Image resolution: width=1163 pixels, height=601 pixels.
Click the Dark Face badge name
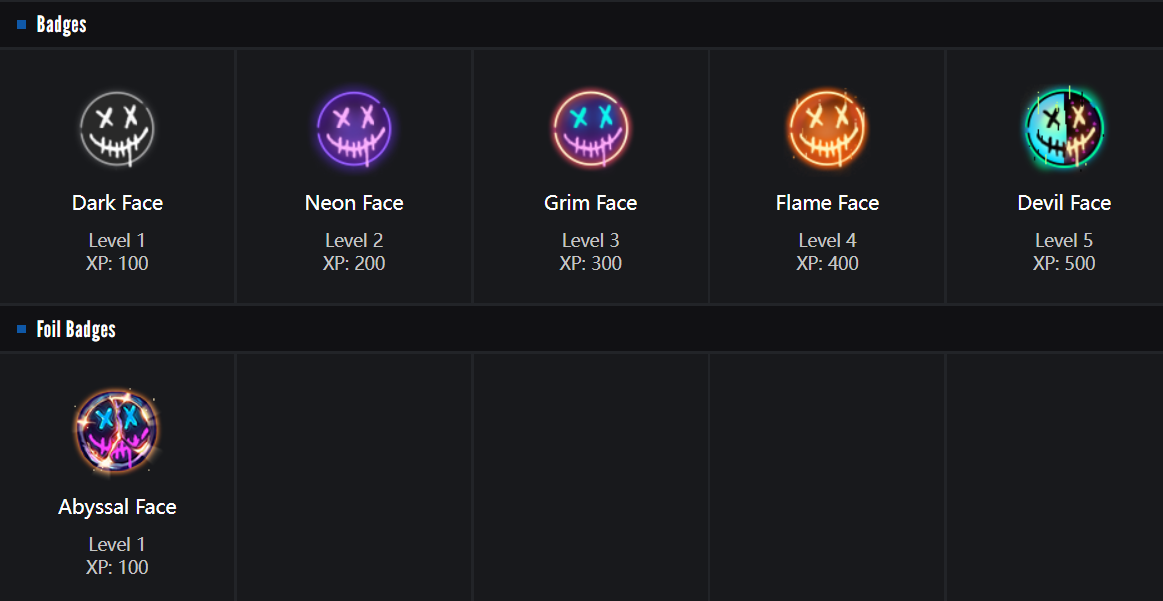[x=117, y=203]
